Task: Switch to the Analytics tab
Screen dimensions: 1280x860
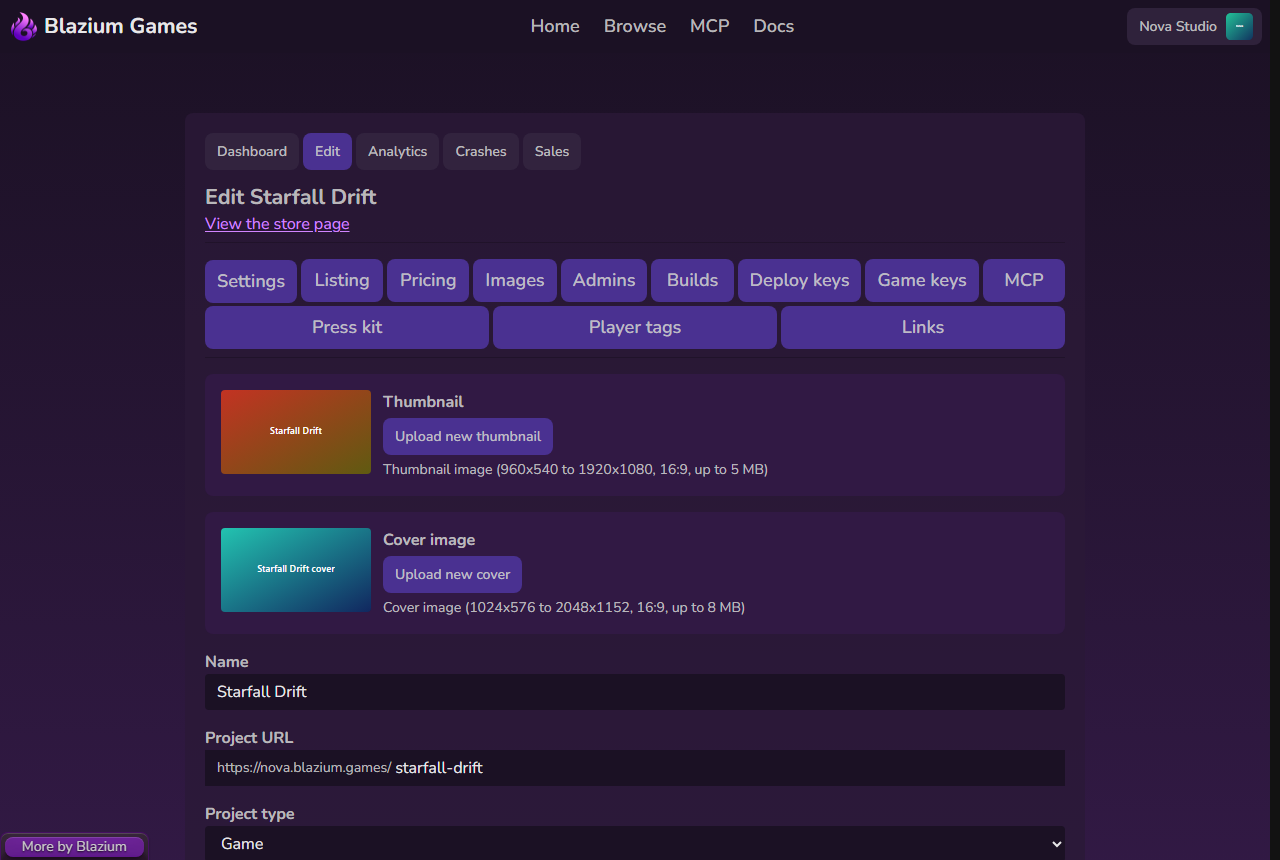Action: (397, 151)
